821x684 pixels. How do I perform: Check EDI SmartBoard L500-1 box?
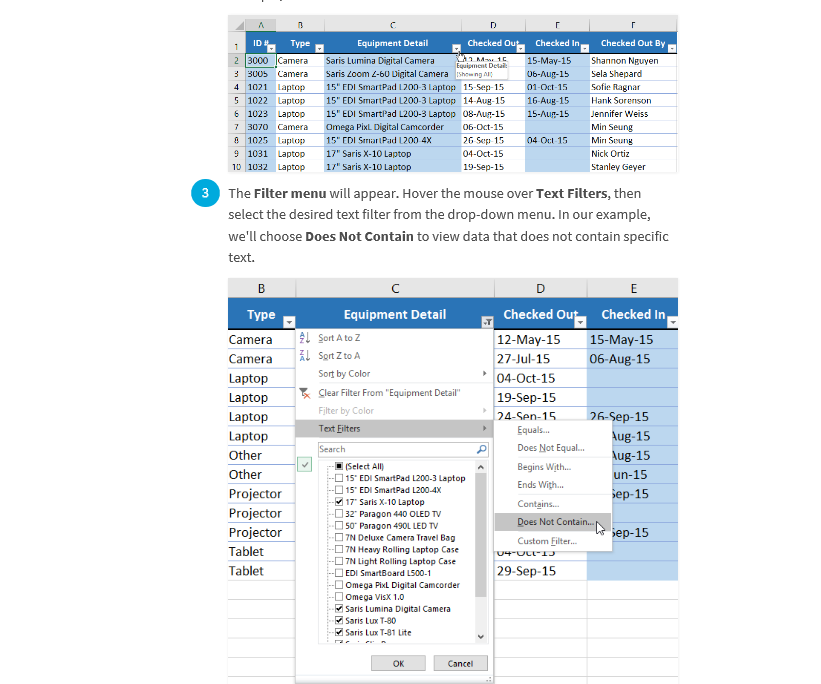(x=339, y=573)
